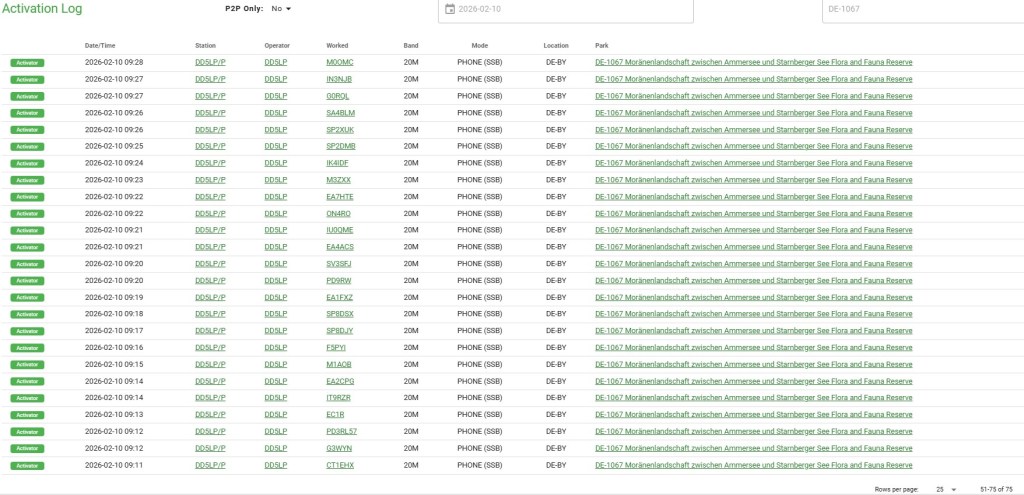Open station DD5LP/P link in first row
Viewport: 1024px width, 495px height.
point(210,62)
